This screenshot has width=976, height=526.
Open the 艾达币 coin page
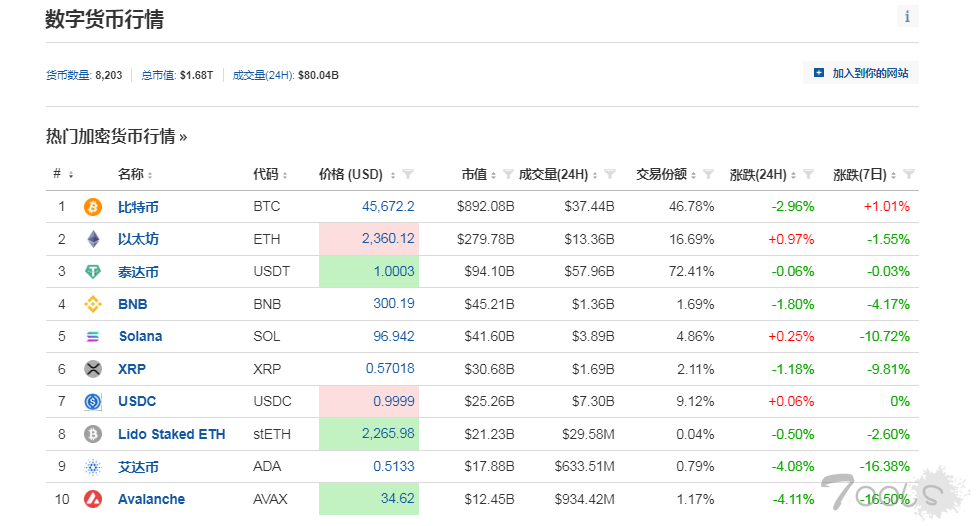[138, 467]
